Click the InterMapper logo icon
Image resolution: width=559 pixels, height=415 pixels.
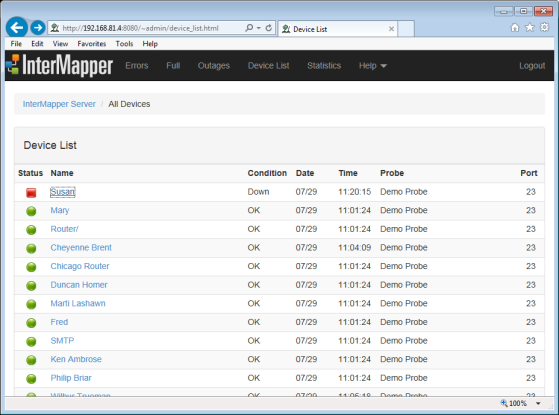13,65
